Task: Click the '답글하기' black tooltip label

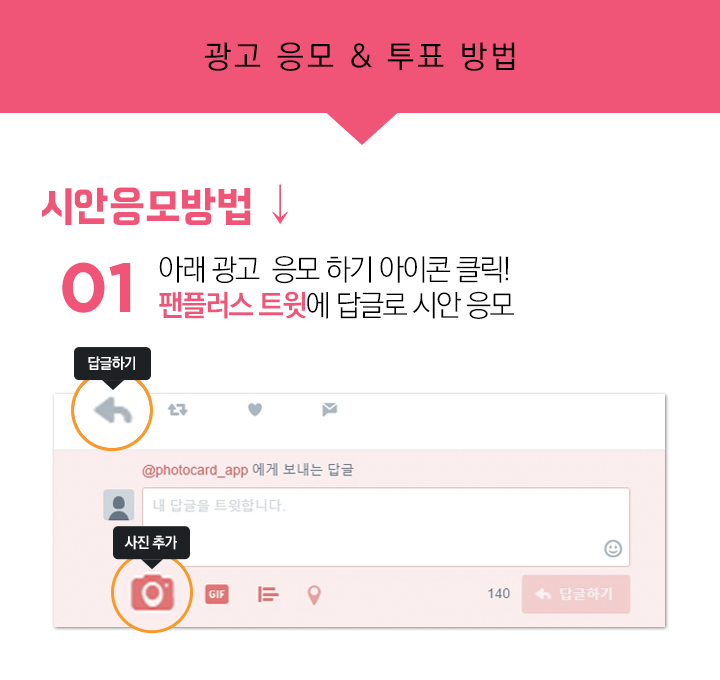Action: [x=112, y=364]
